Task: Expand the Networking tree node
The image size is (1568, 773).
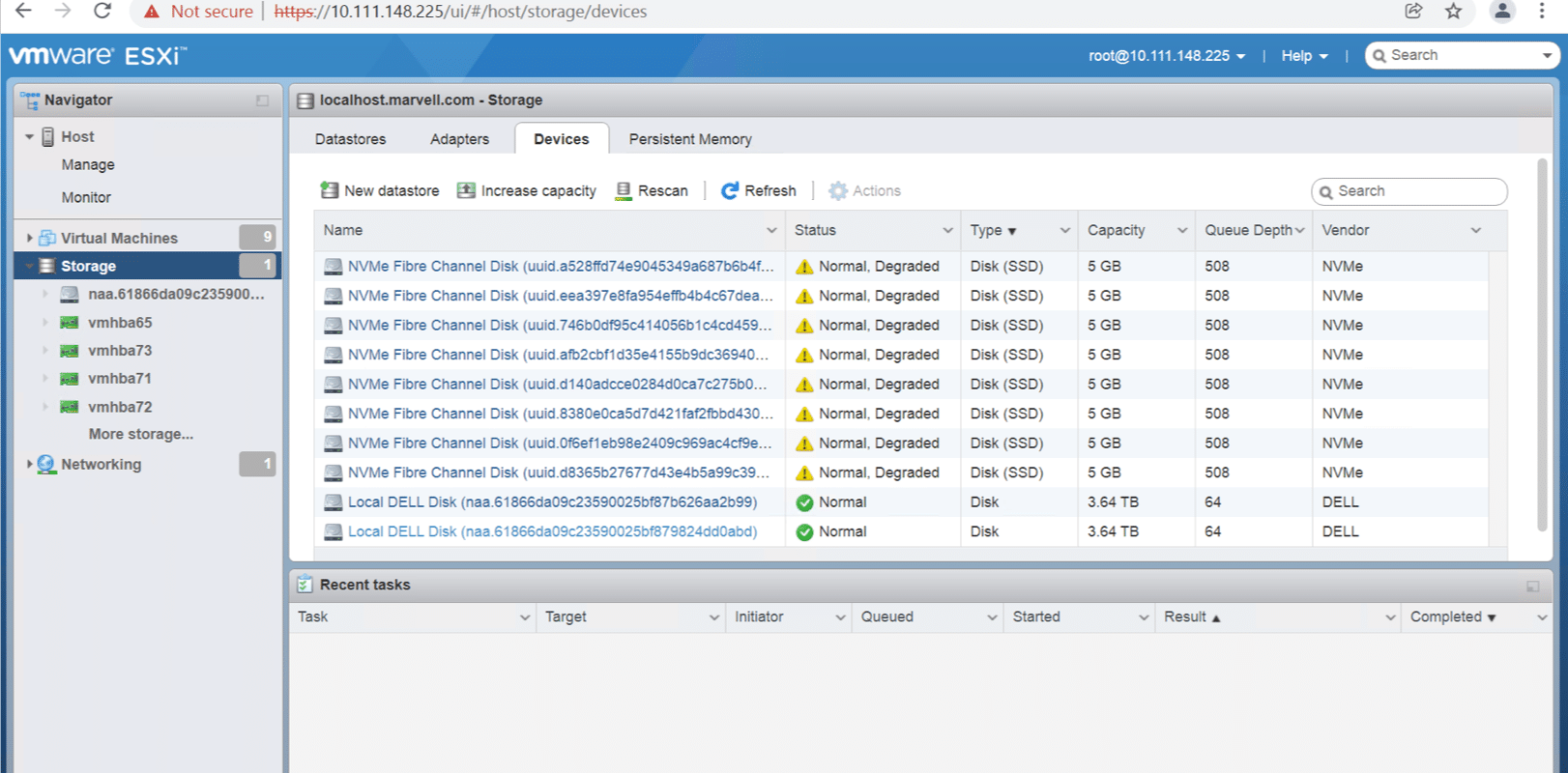Action: [29, 465]
